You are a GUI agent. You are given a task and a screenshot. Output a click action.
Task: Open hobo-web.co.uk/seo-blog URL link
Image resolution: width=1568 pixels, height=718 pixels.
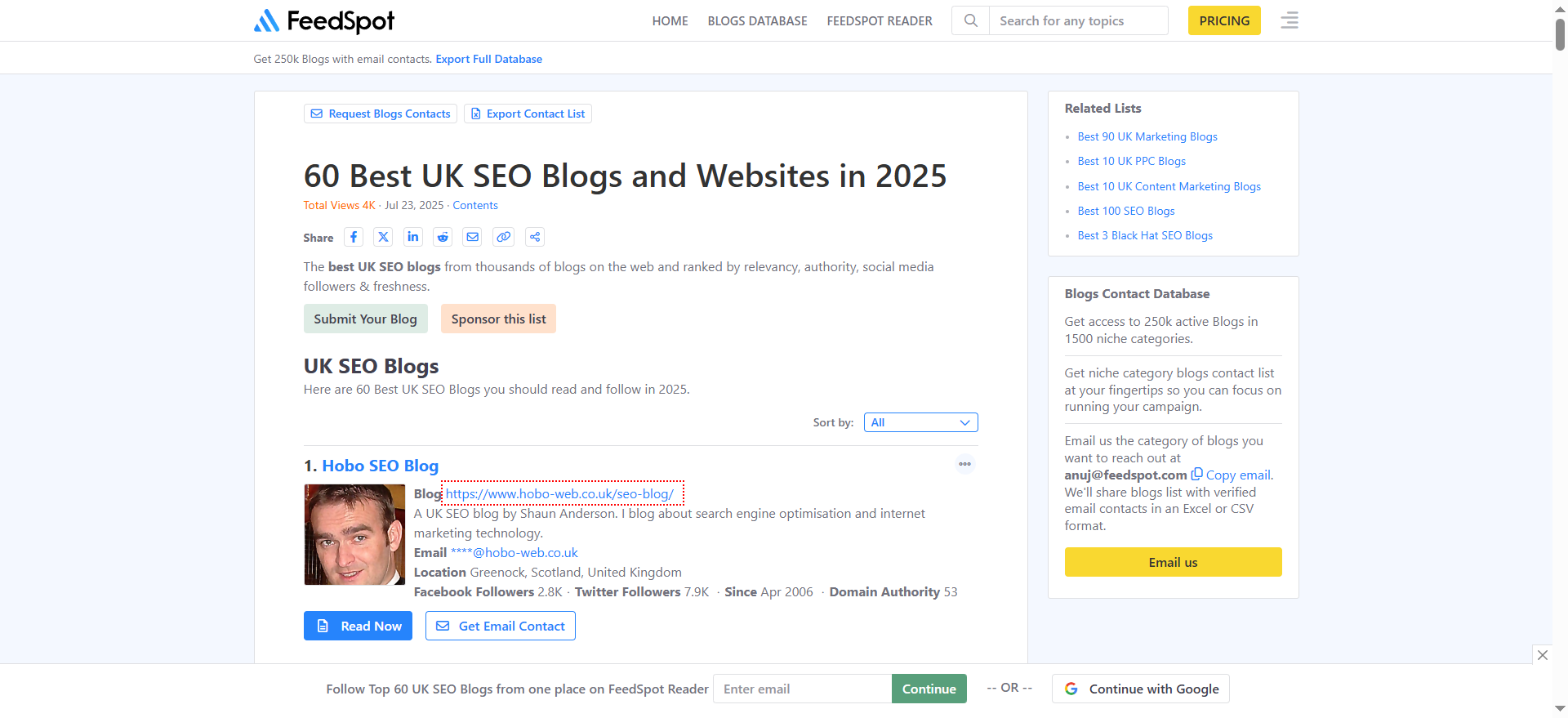(x=559, y=493)
